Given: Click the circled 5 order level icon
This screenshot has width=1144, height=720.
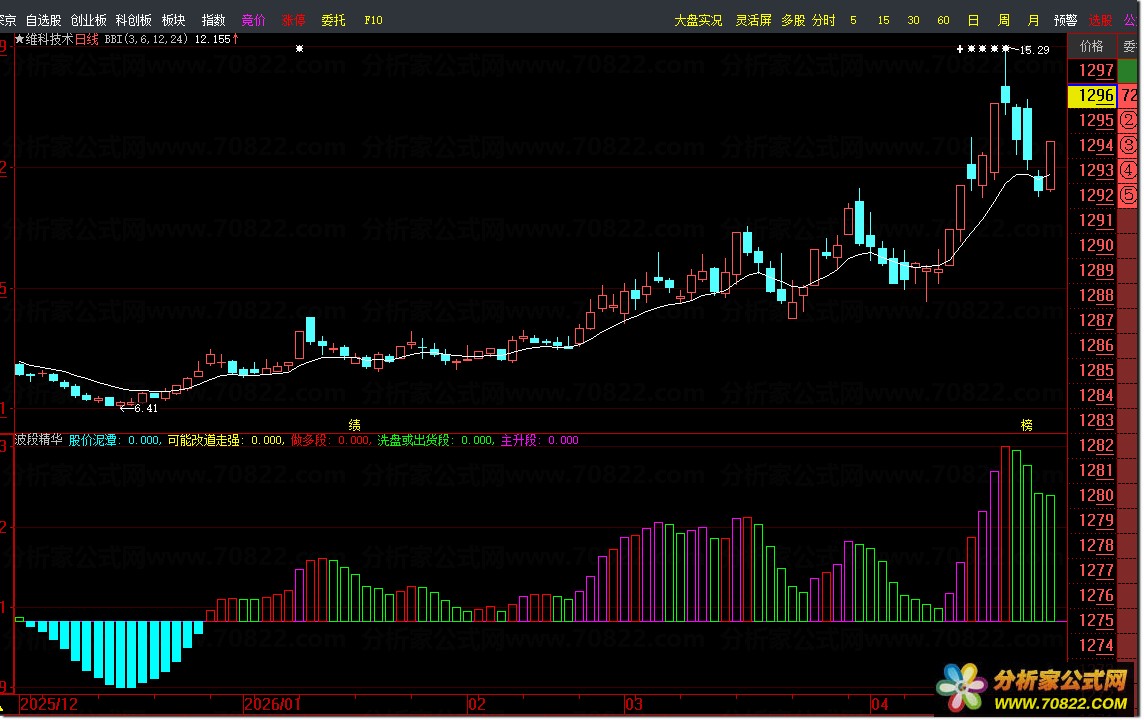Looking at the screenshot, I should (1129, 194).
